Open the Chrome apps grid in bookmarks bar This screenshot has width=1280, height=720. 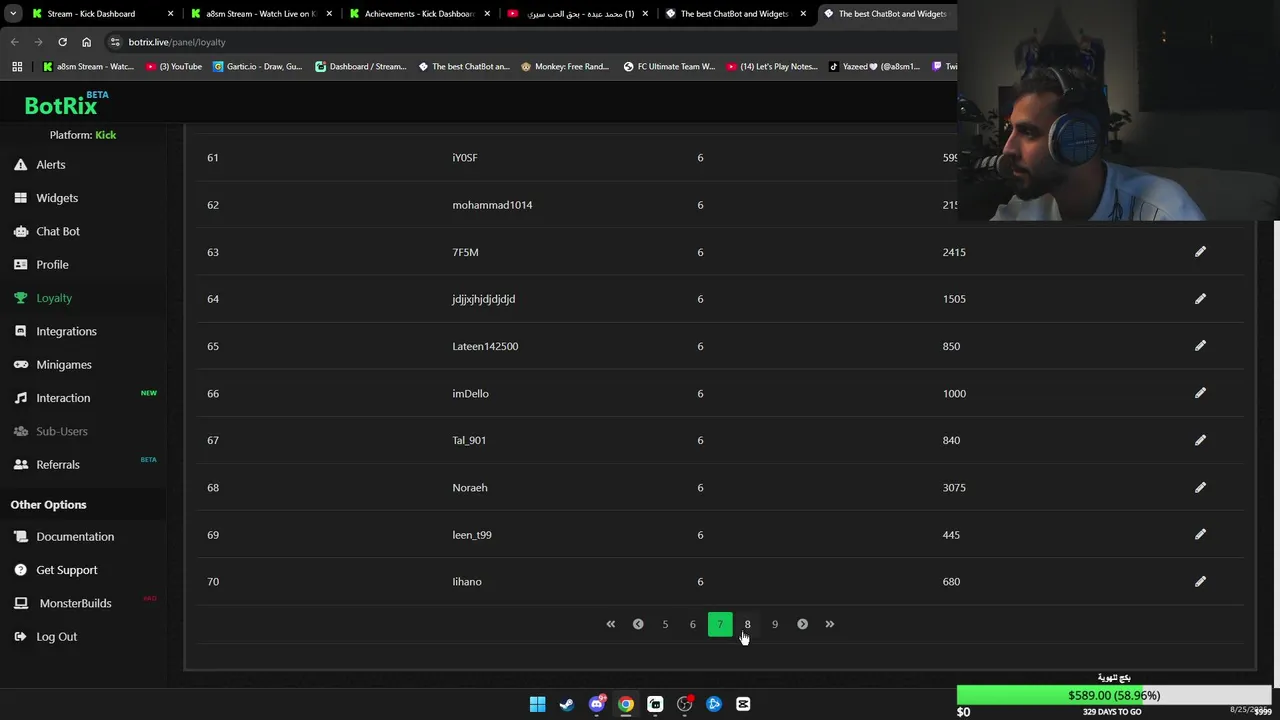pyautogui.click(x=17, y=66)
